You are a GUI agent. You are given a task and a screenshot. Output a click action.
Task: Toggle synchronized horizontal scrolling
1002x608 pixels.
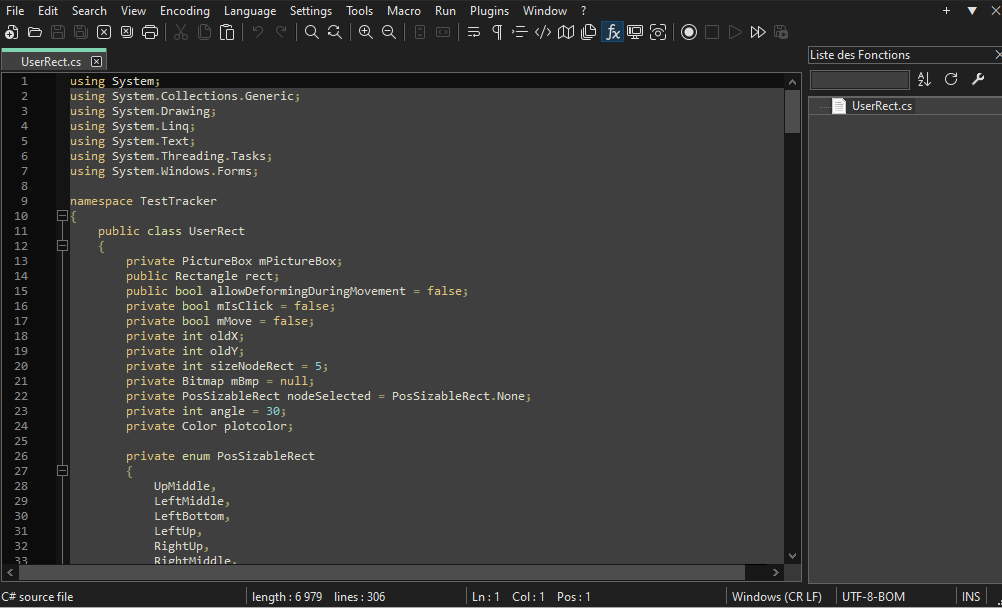pos(442,32)
